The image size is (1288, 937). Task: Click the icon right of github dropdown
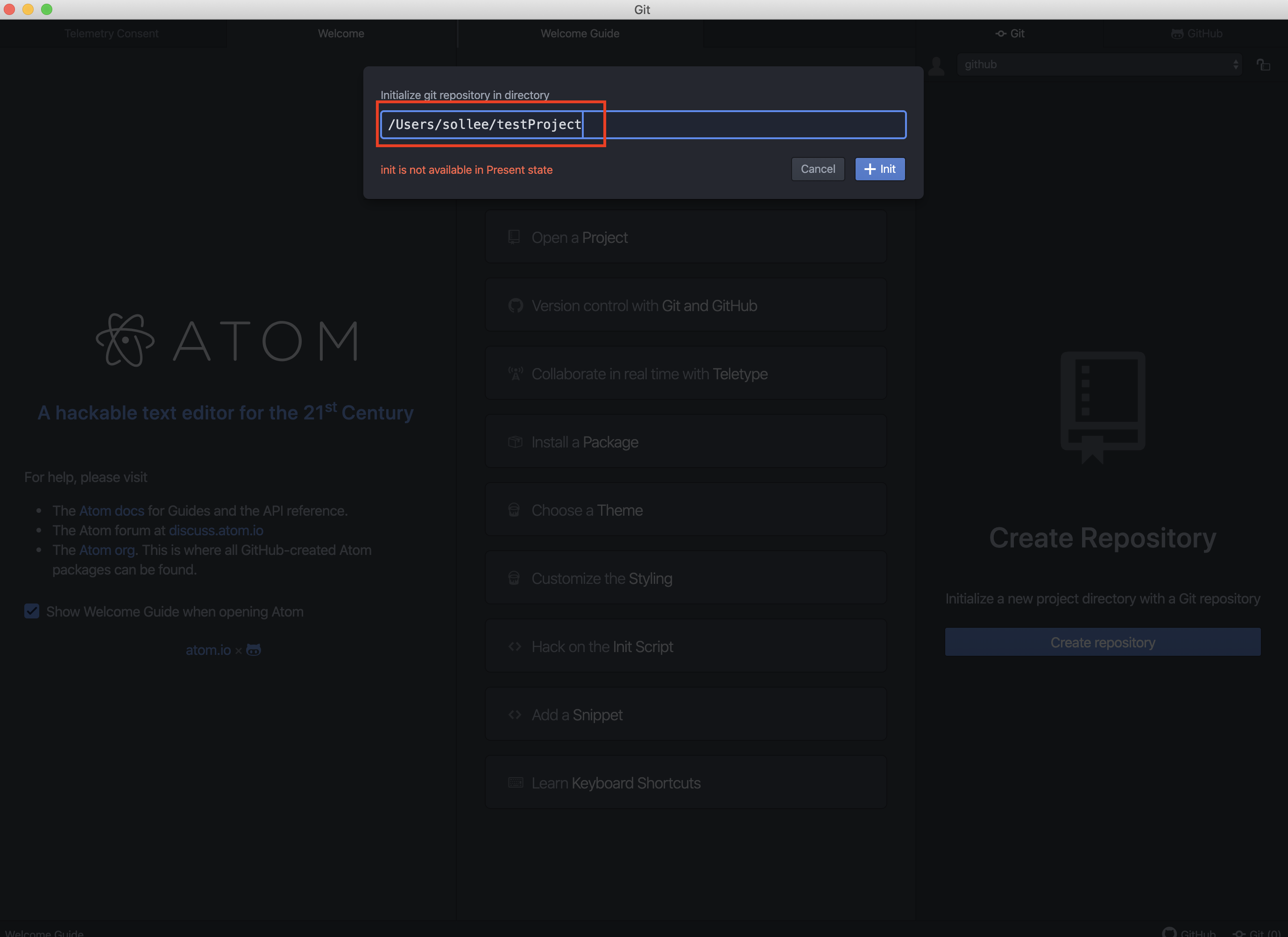point(1263,65)
